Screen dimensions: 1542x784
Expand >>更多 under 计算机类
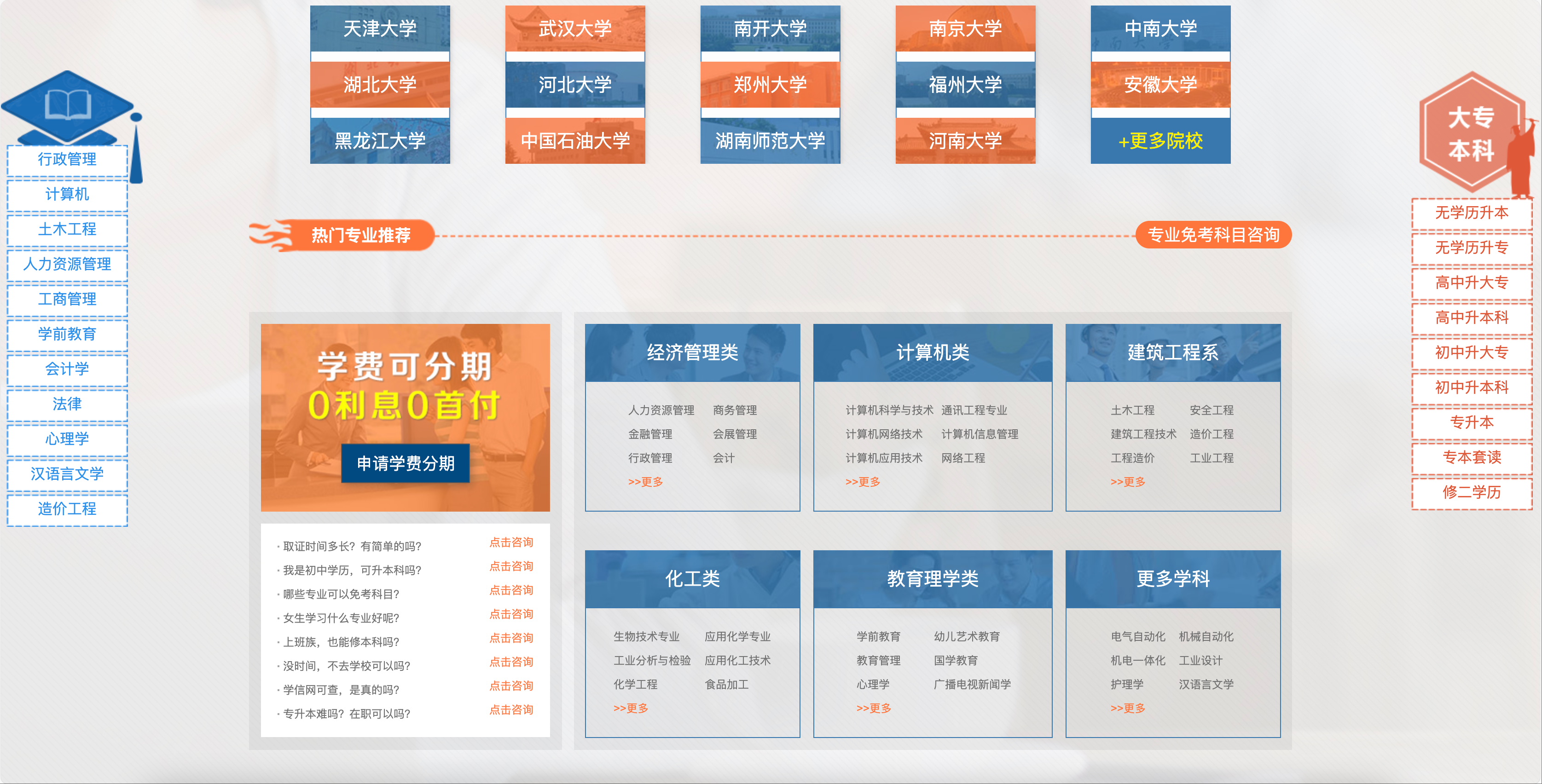click(863, 482)
